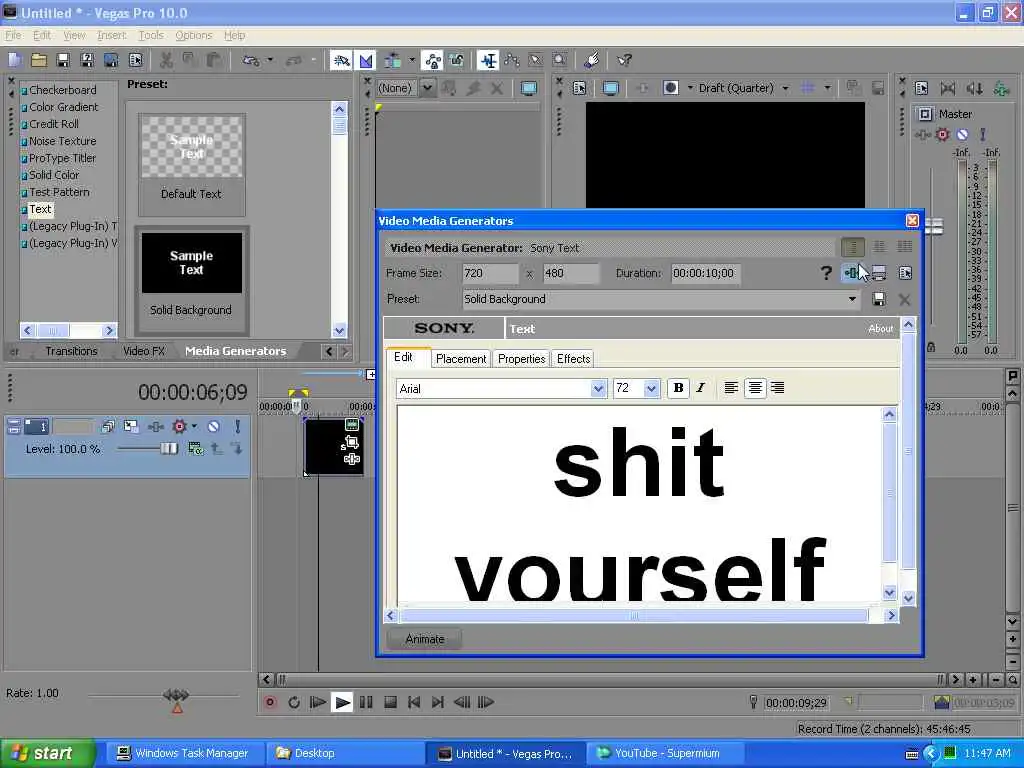Open Generated Media icon on timeline clip

(352, 425)
